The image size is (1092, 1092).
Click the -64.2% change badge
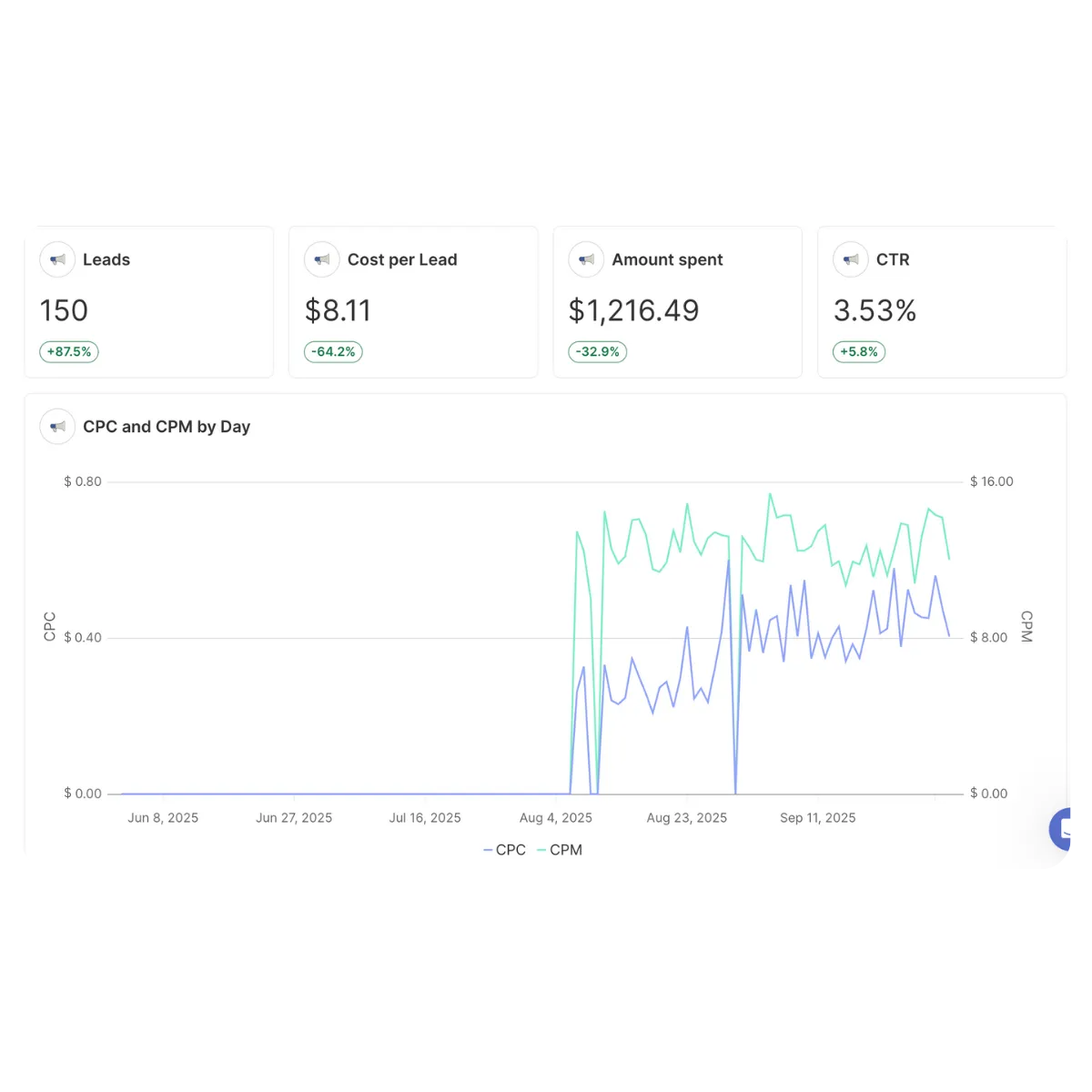[x=333, y=352]
